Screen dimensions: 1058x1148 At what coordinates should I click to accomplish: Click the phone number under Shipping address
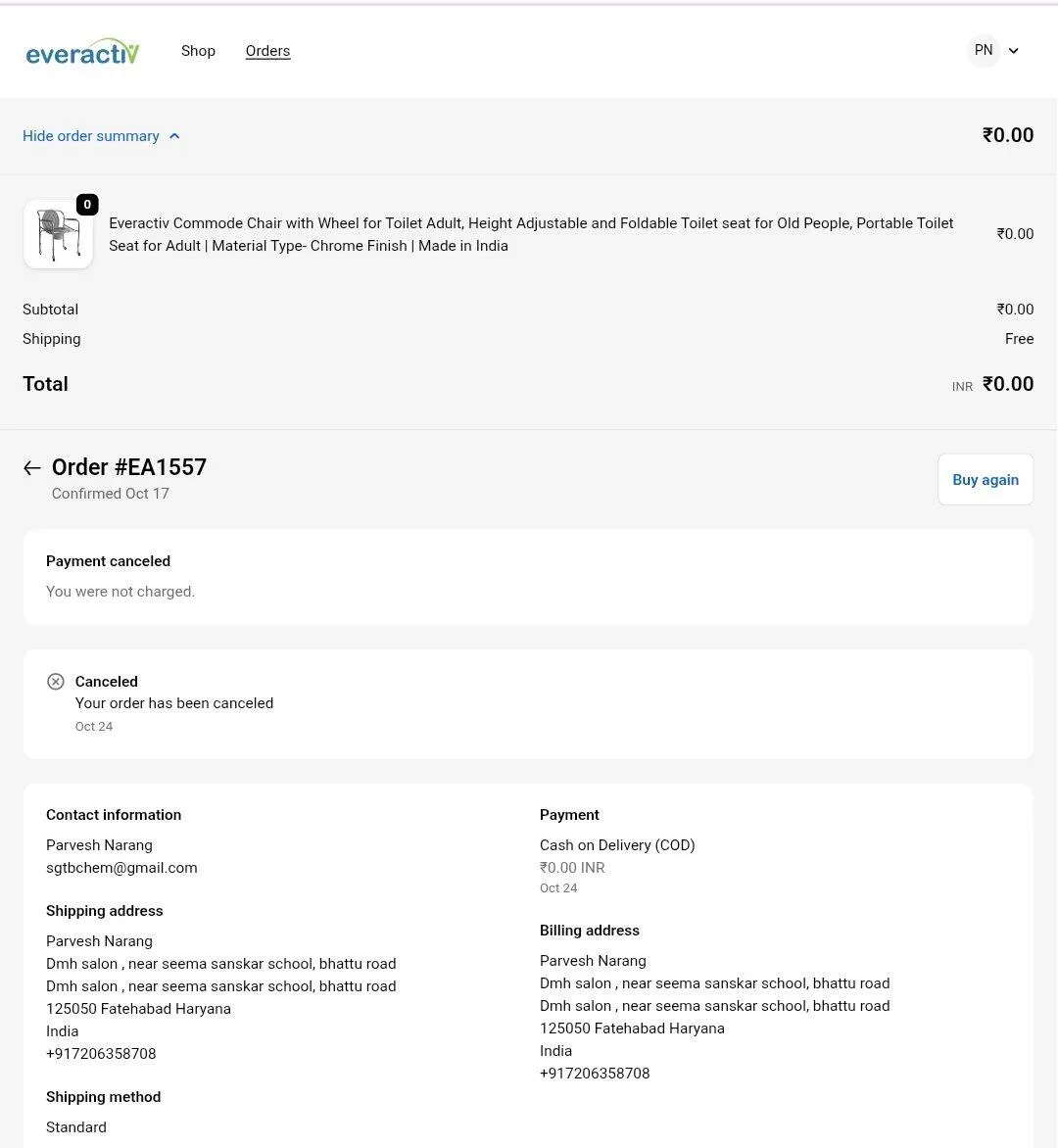coord(101,1054)
